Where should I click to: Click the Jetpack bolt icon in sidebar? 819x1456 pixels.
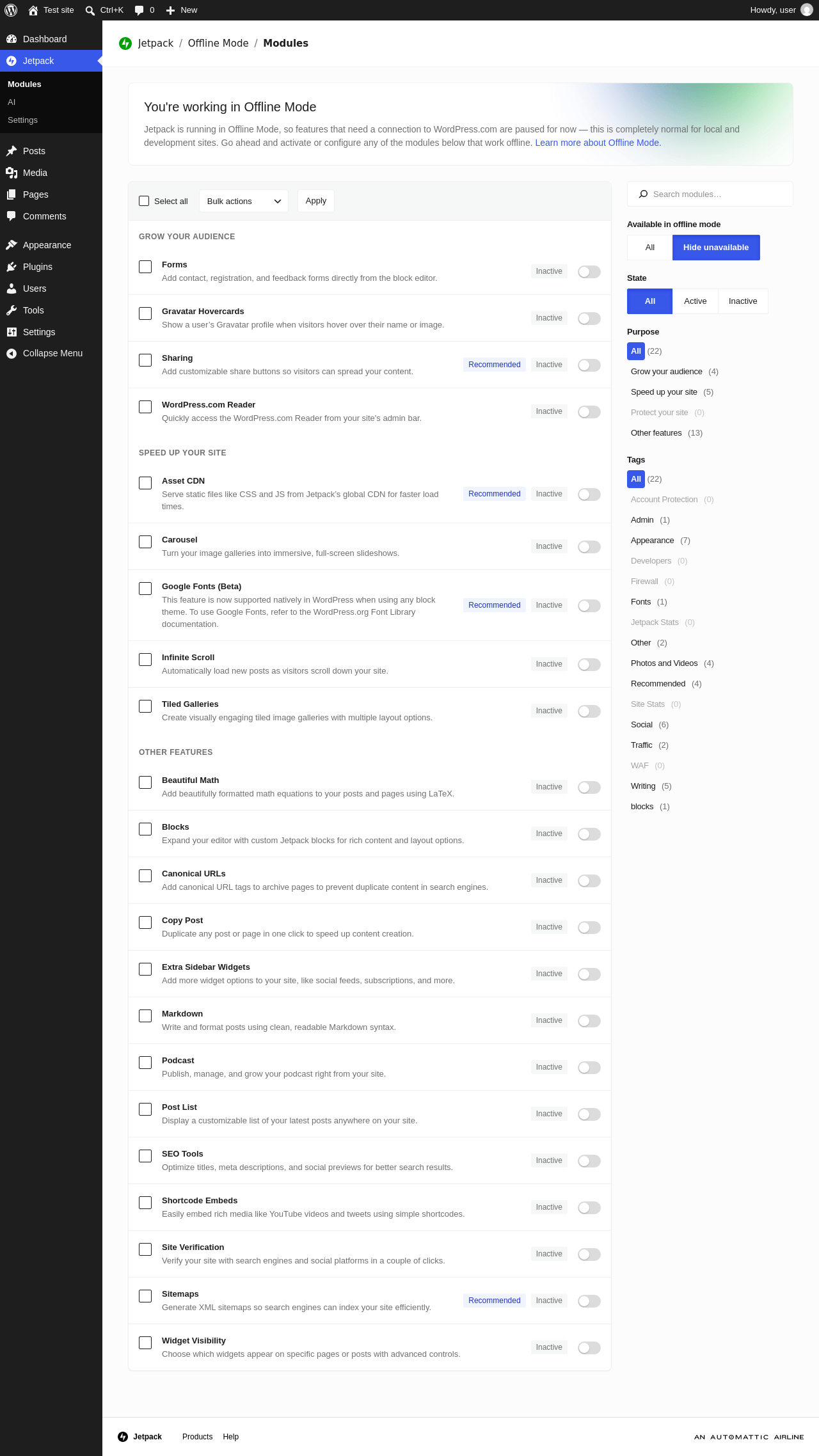(12, 61)
